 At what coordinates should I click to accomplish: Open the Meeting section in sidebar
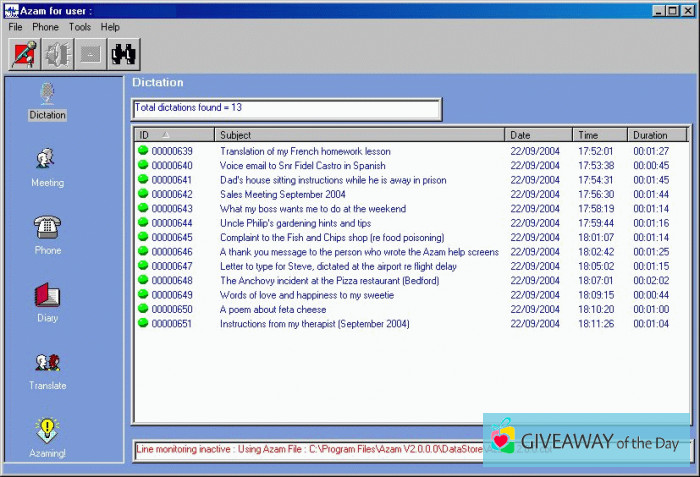pyautogui.click(x=47, y=166)
